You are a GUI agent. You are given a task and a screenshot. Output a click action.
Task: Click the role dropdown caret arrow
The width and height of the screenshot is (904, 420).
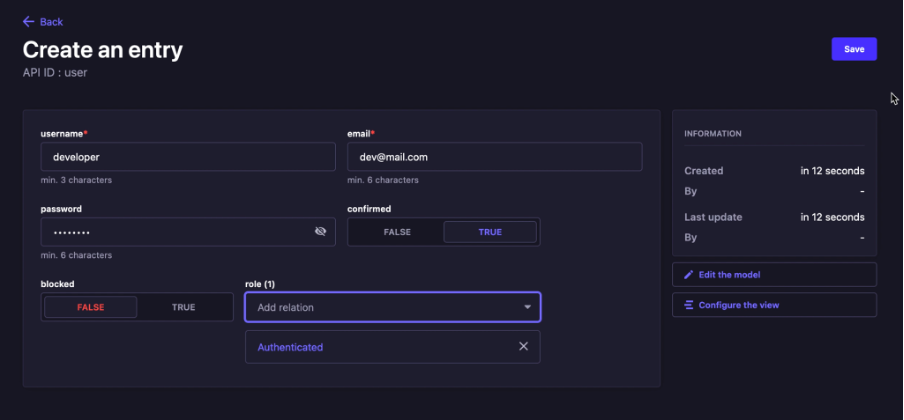(x=527, y=307)
